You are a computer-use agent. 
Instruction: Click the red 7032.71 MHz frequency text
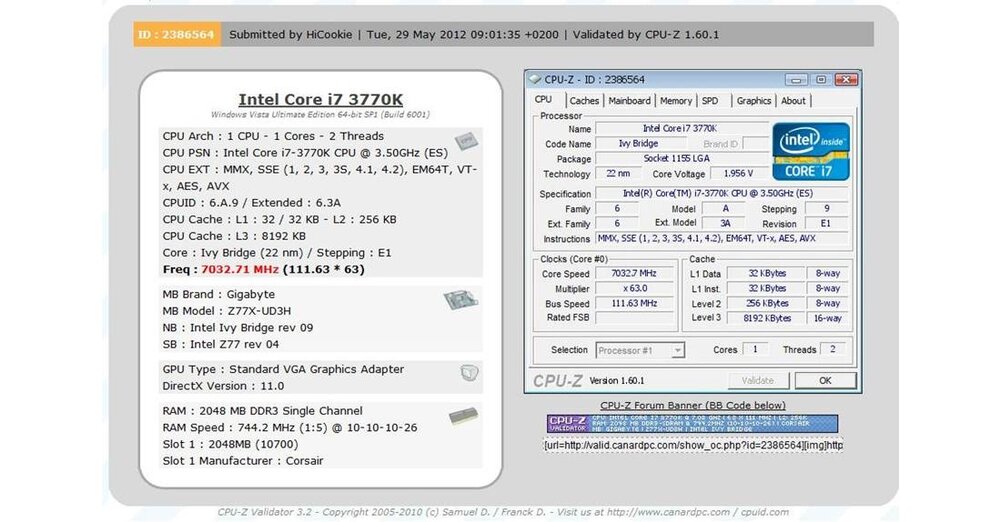coord(240,269)
